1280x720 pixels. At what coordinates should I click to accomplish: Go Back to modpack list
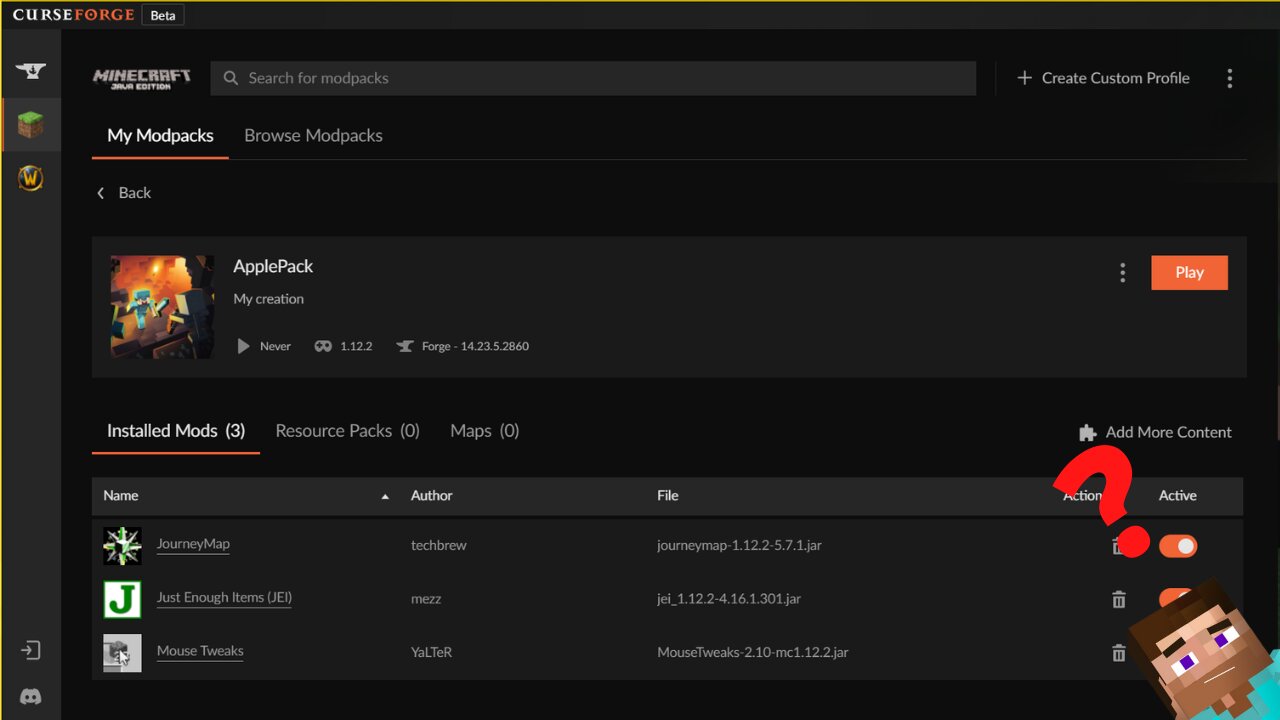[123, 193]
